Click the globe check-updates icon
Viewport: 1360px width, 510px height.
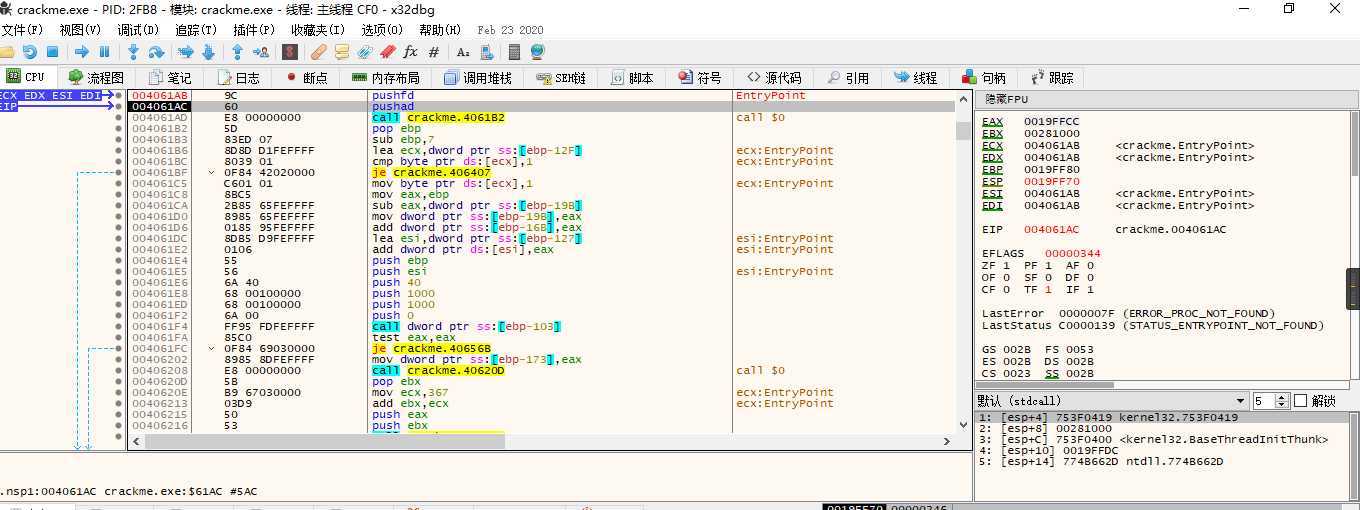point(538,52)
